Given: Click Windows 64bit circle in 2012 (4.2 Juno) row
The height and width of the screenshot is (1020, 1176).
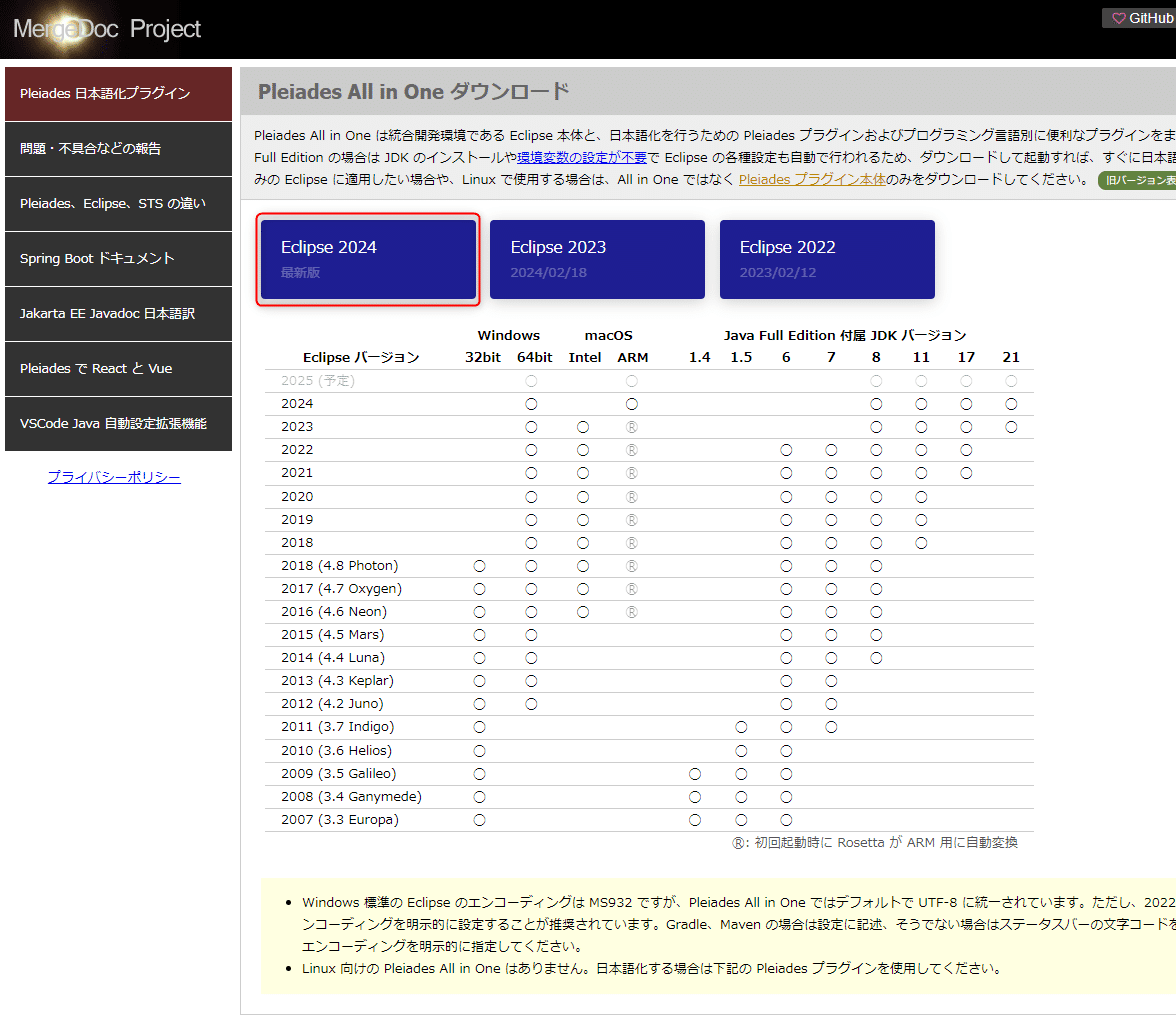Looking at the screenshot, I should (x=531, y=704).
